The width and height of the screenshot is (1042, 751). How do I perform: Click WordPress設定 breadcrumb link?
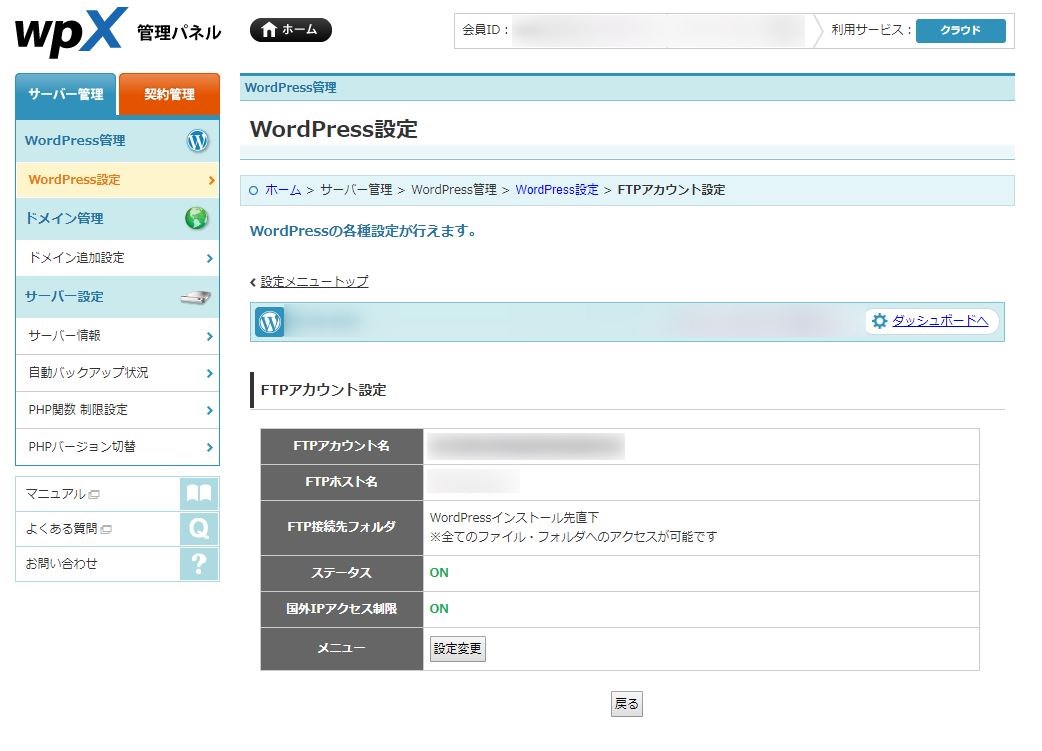pos(557,190)
